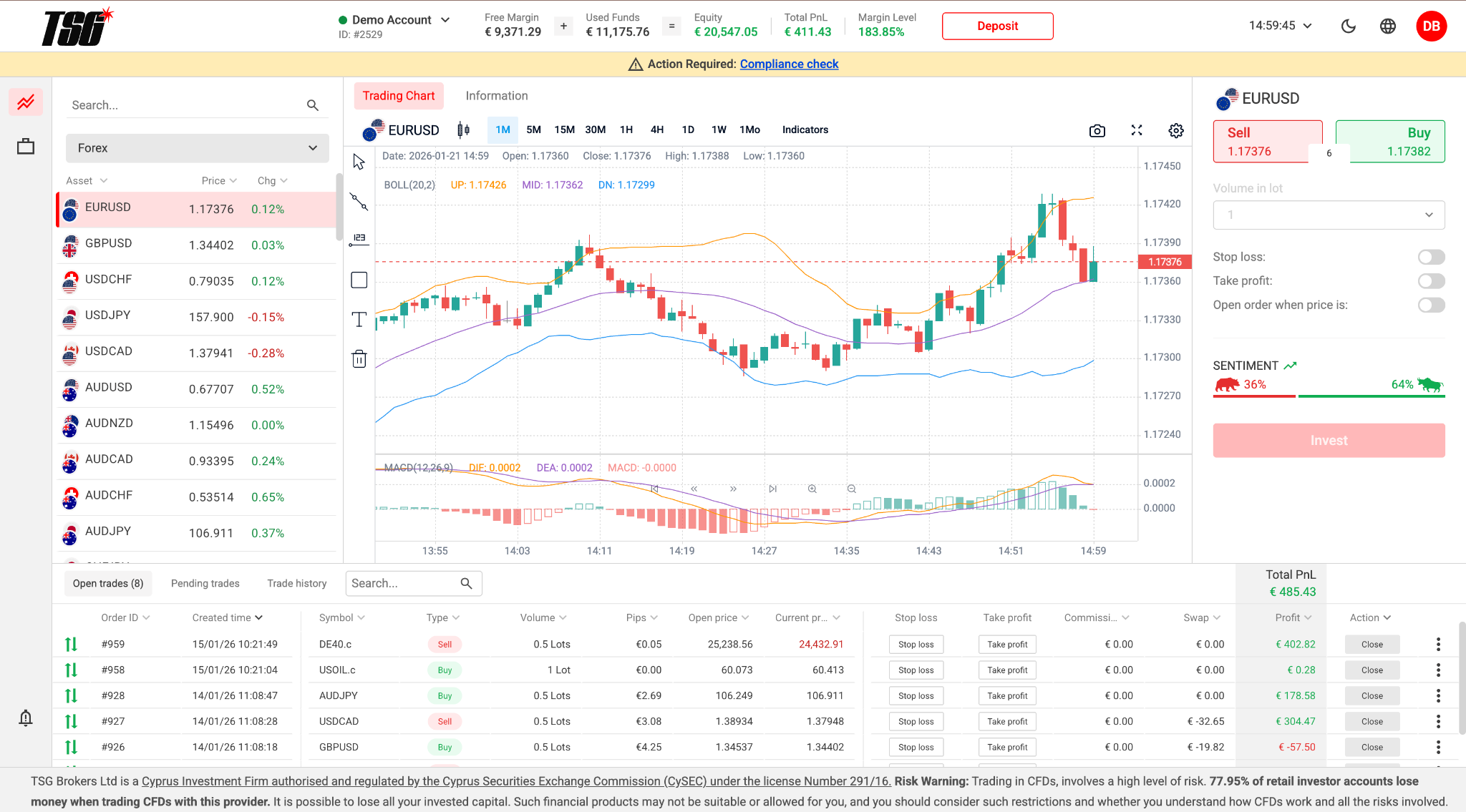Switch to the Information tab

[x=497, y=96]
